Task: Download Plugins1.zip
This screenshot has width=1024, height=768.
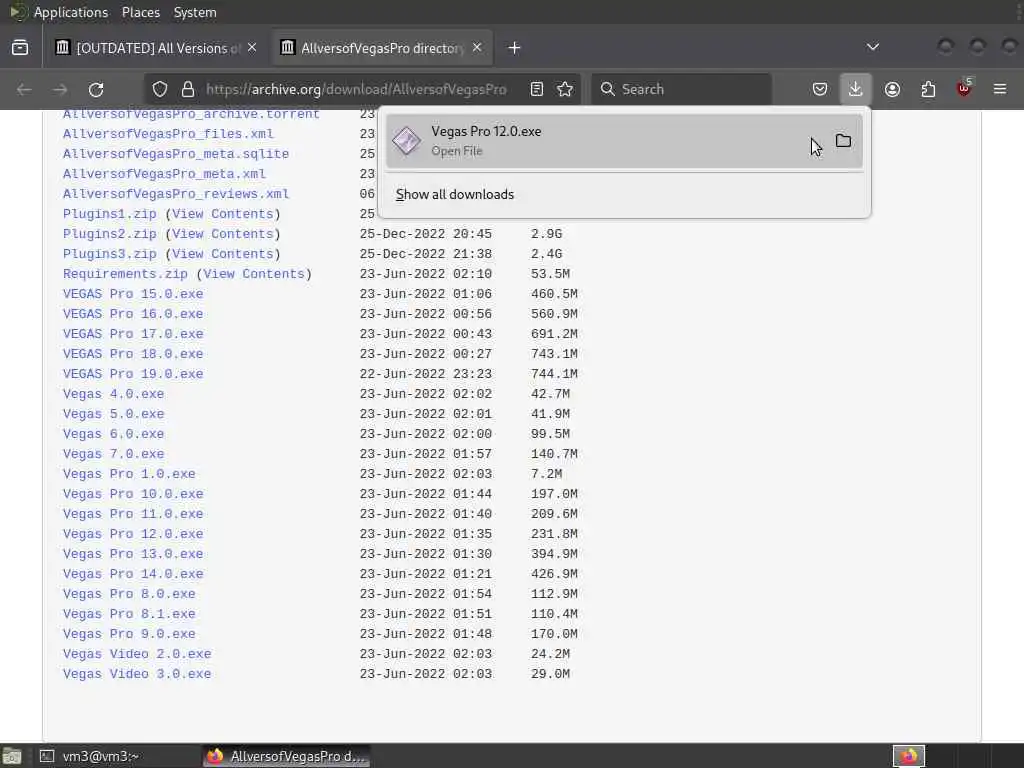Action: (x=110, y=214)
